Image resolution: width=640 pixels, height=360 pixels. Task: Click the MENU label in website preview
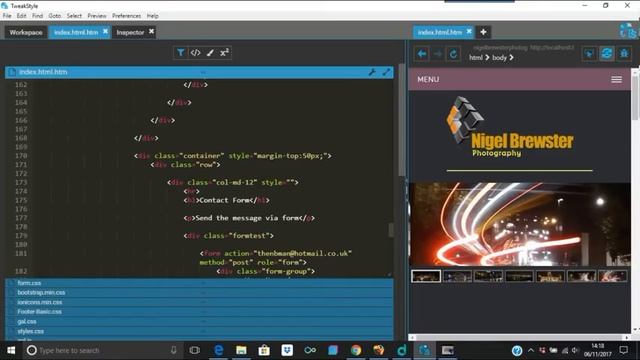click(428, 80)
